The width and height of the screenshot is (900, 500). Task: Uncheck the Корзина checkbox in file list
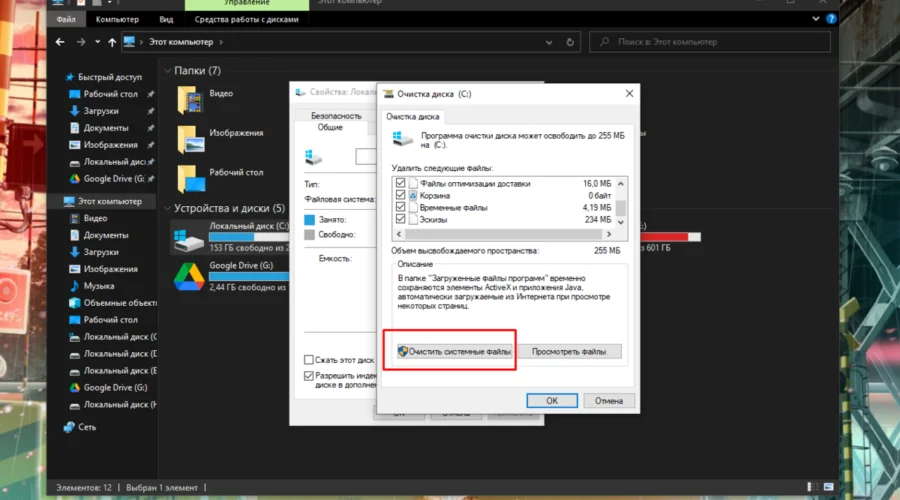pyautogui.click(x=401, y=196)
